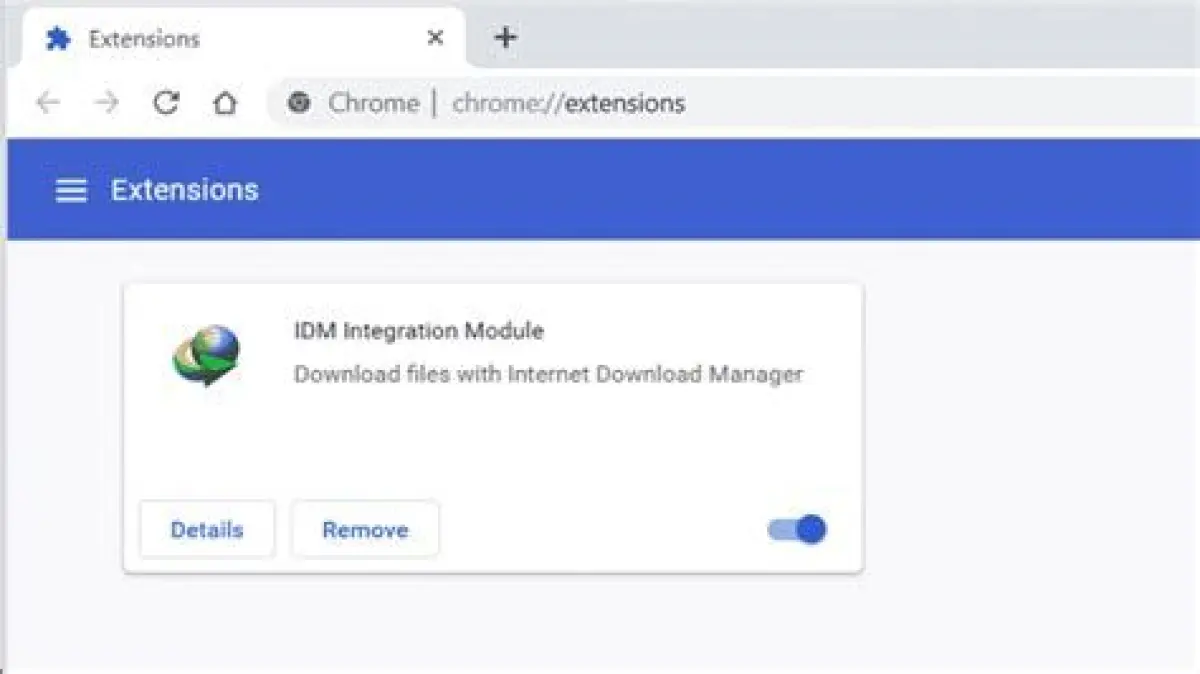
Task: Open the Extensions hamburger main menu
Action: tap(71, 190)
